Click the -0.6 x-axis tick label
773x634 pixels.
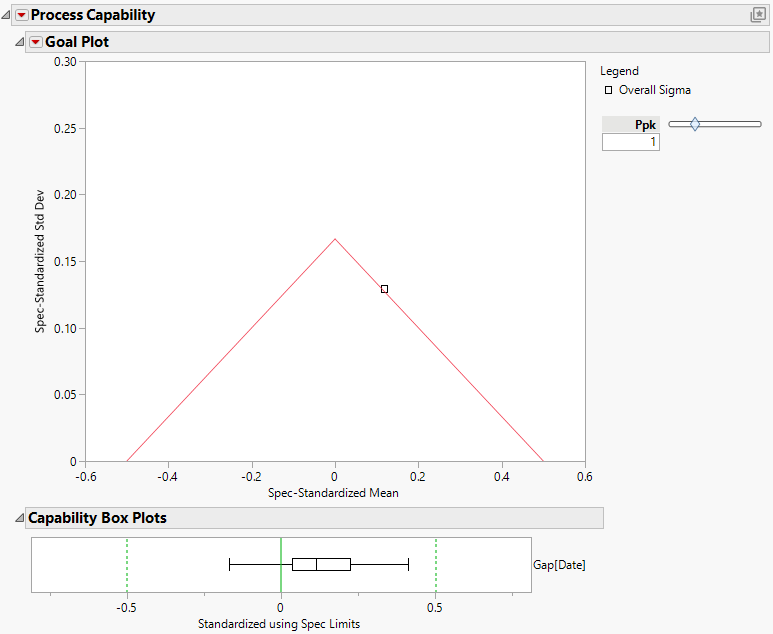coord(86,477)
